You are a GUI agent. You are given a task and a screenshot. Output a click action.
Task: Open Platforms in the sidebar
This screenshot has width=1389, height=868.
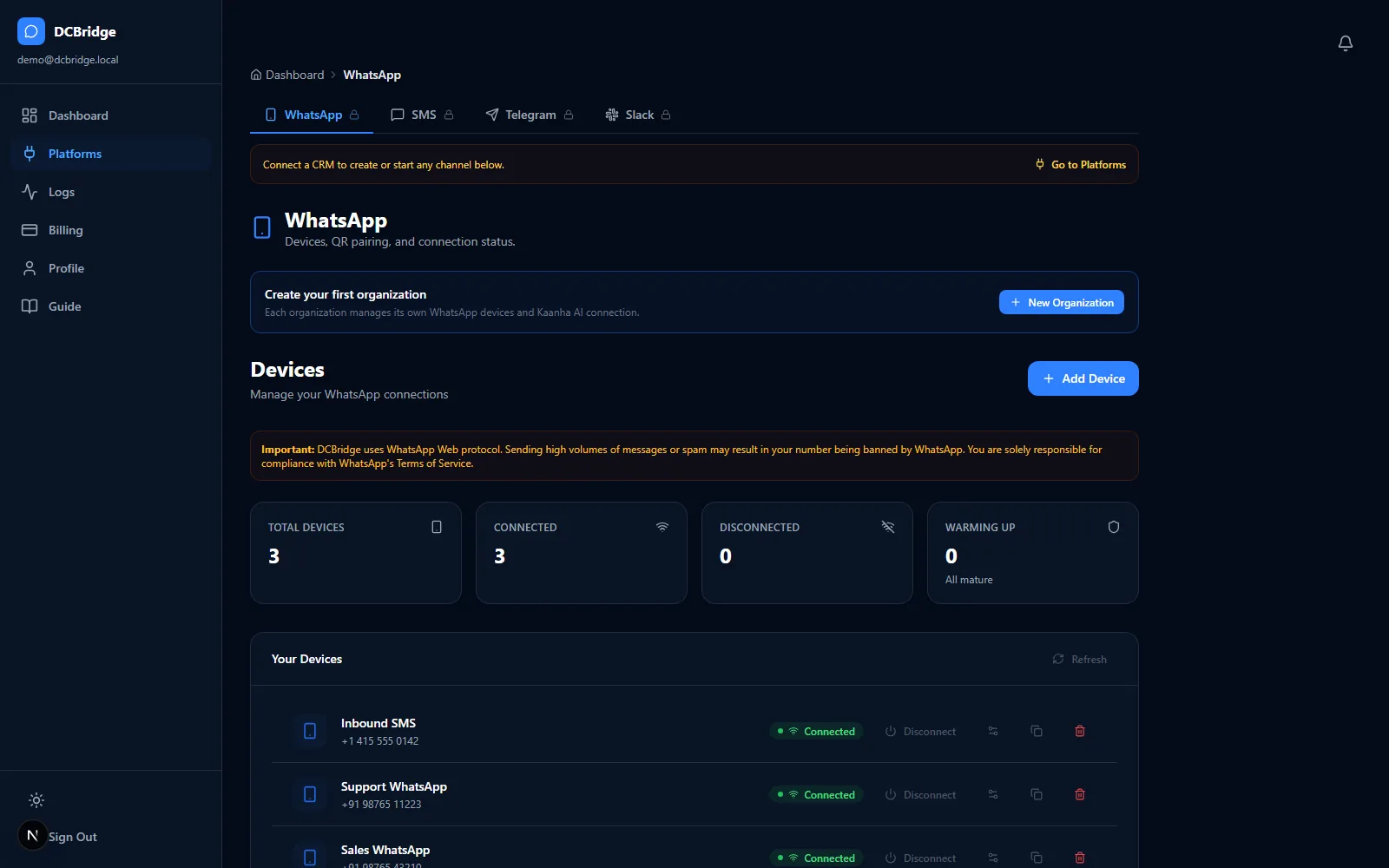(x=111, y=154)
